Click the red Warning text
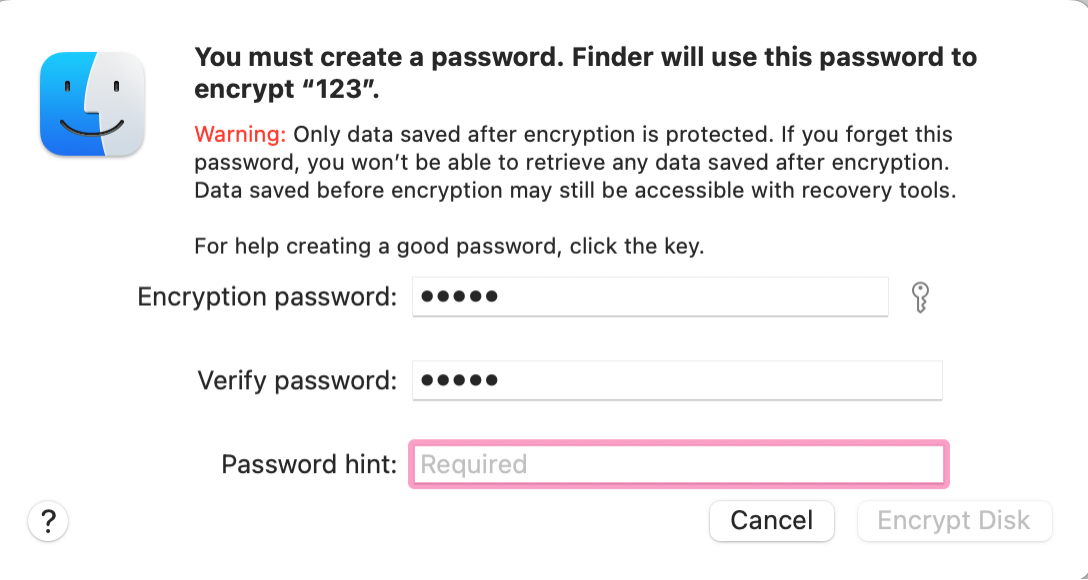This screenshot has height=580, width=1088. [239, 134]
